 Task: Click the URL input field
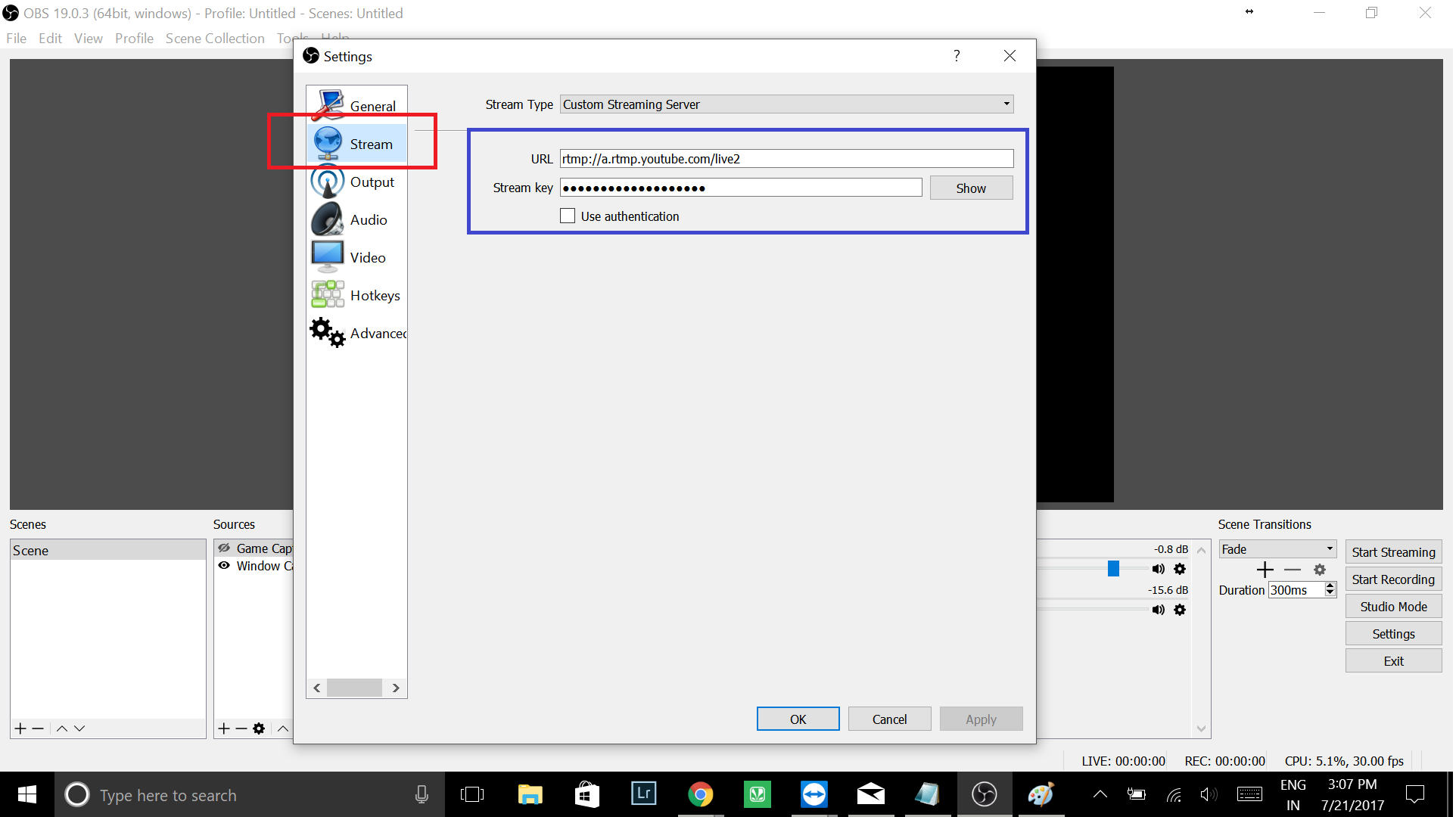[788, 159]
